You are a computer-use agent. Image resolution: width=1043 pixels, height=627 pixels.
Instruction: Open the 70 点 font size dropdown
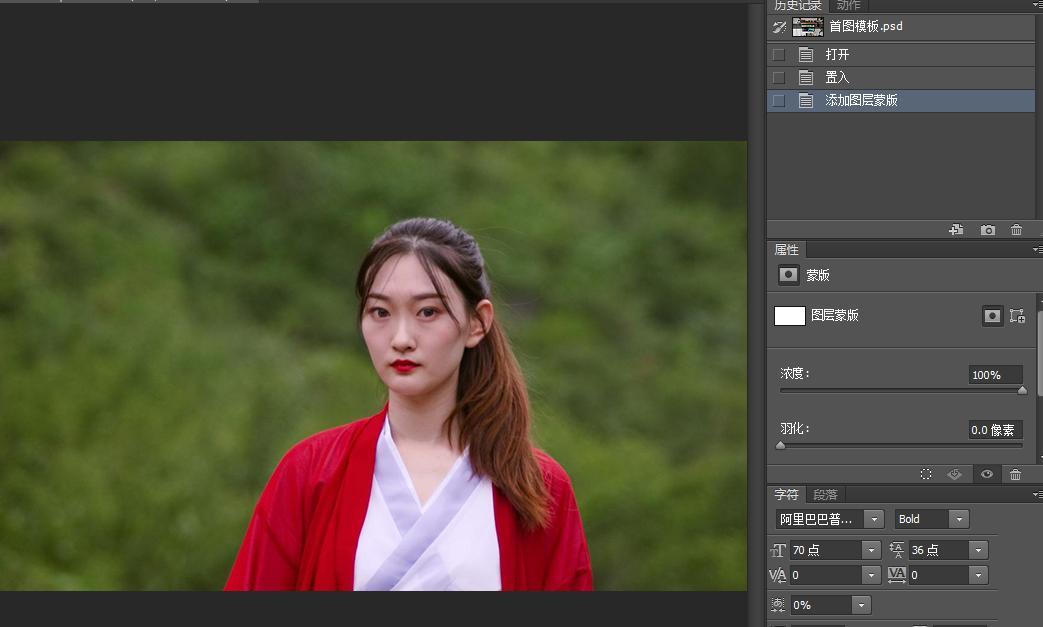pos(870,550)
